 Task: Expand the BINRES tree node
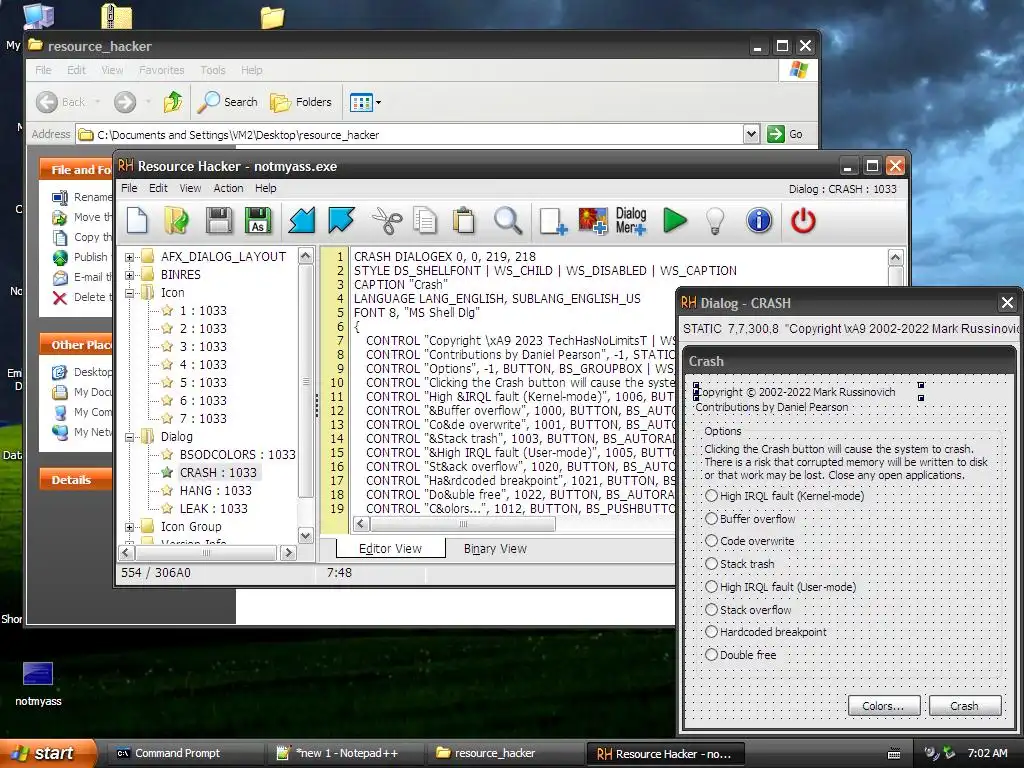tap(129, 275)
